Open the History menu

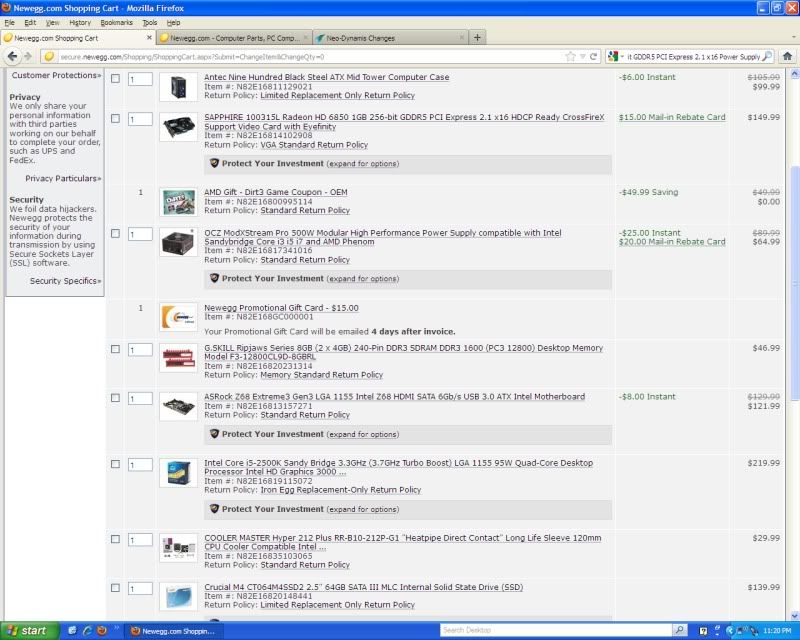coord(80,23)
